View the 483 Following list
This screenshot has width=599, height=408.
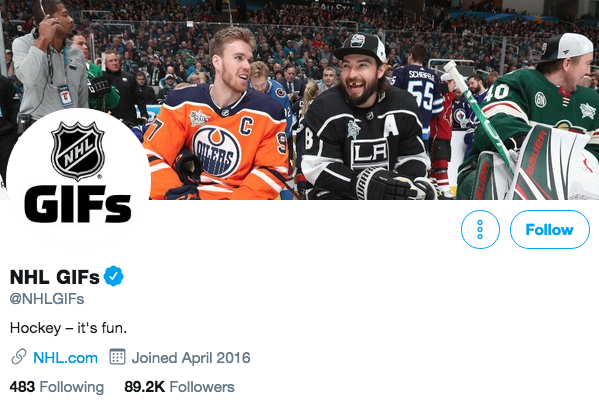tap(57, 387)
